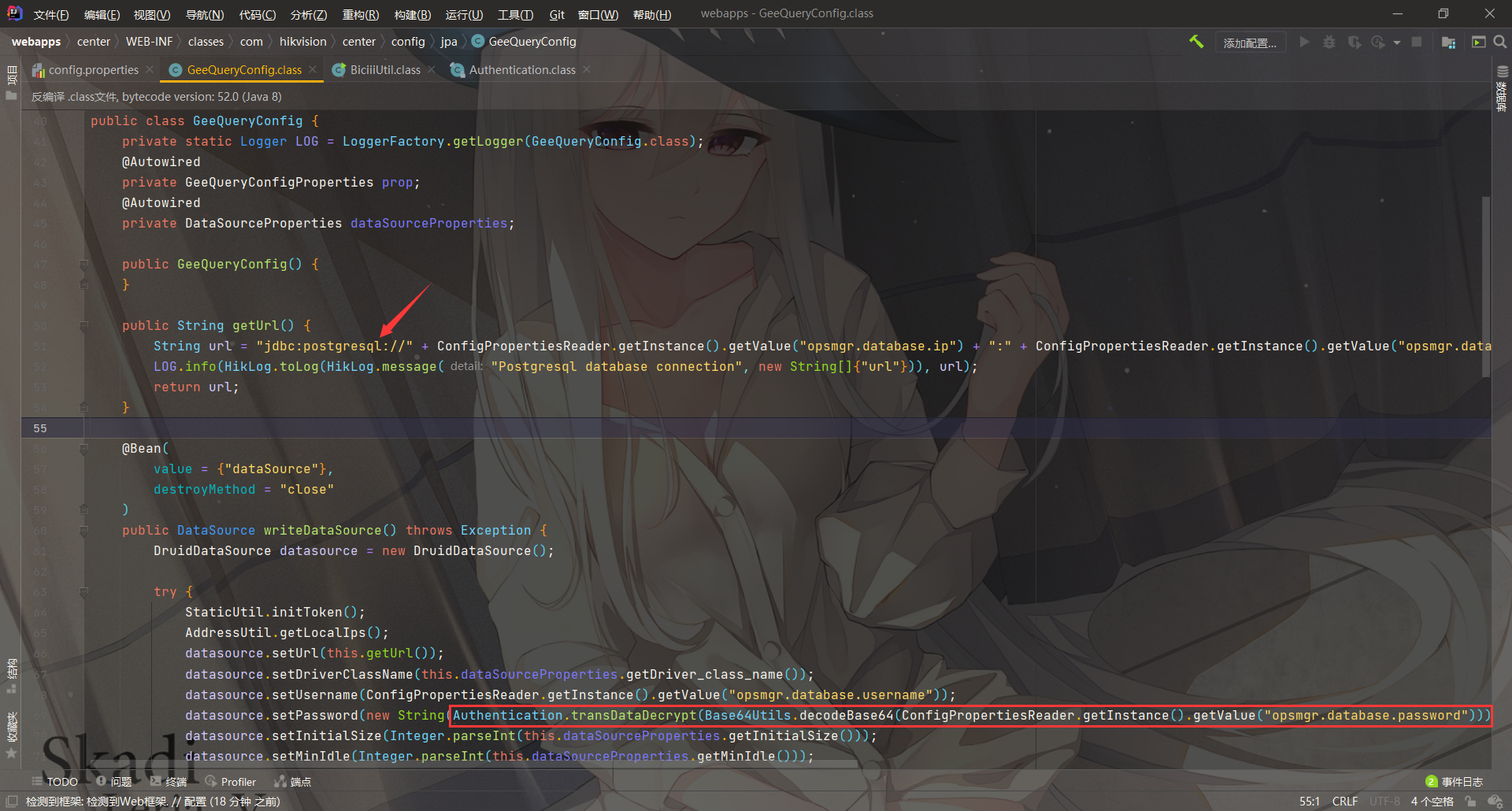Click the Run triangle icon in toolbar
This screenshot has height=811, width=1512.
coord(1304,42)
